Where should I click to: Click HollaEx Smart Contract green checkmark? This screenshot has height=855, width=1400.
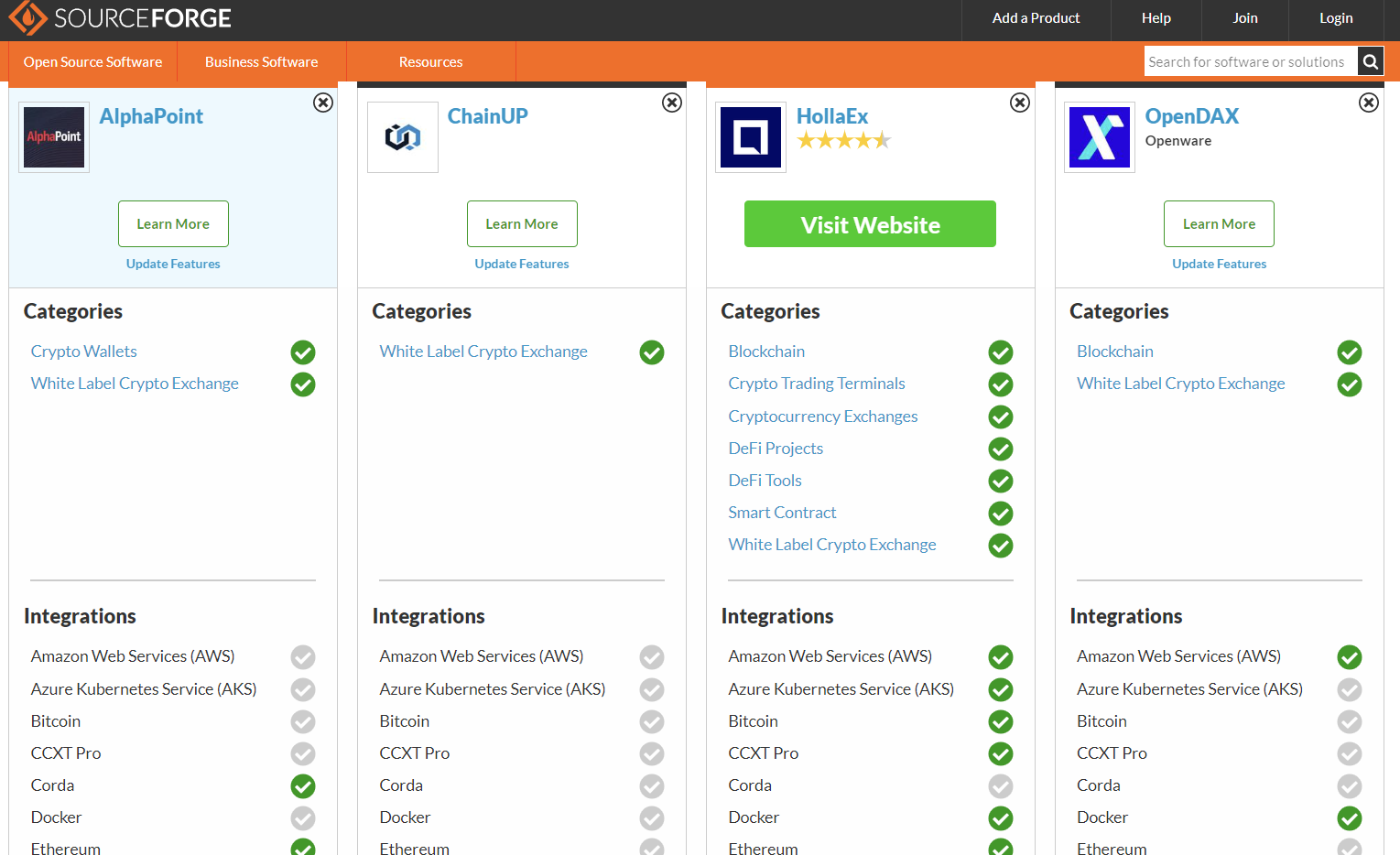[x=1001, y=514]
